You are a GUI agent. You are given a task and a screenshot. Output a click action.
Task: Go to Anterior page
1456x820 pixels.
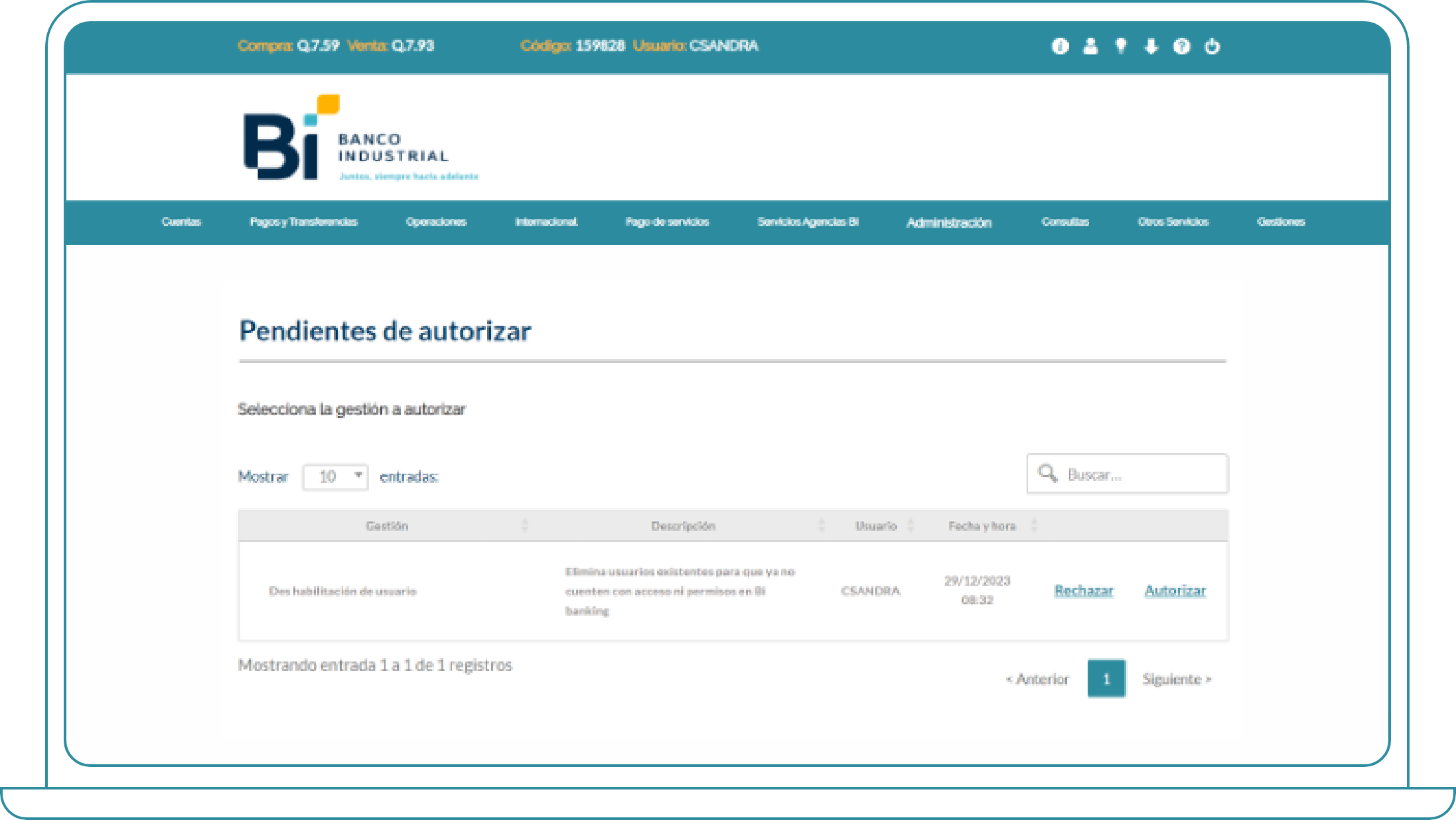click(1037, 679)
